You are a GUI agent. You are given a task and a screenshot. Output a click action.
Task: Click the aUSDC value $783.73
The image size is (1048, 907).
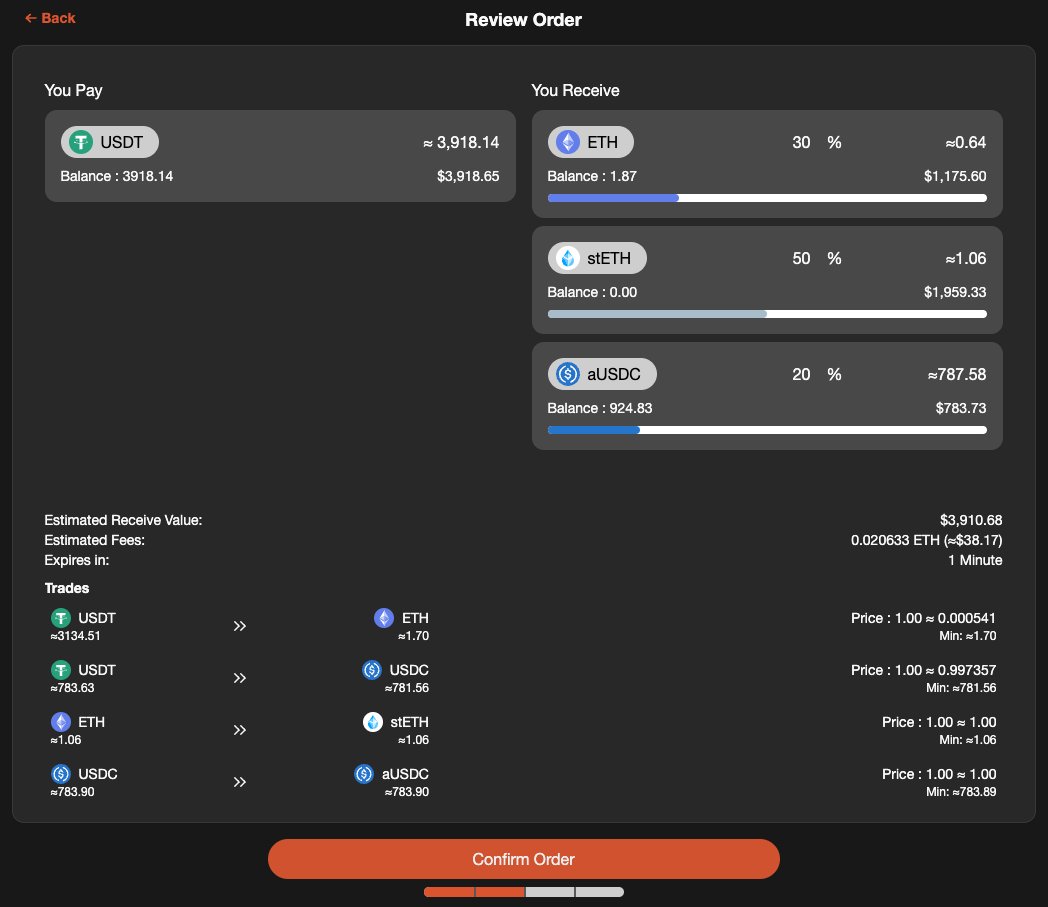tap(960, 408)
